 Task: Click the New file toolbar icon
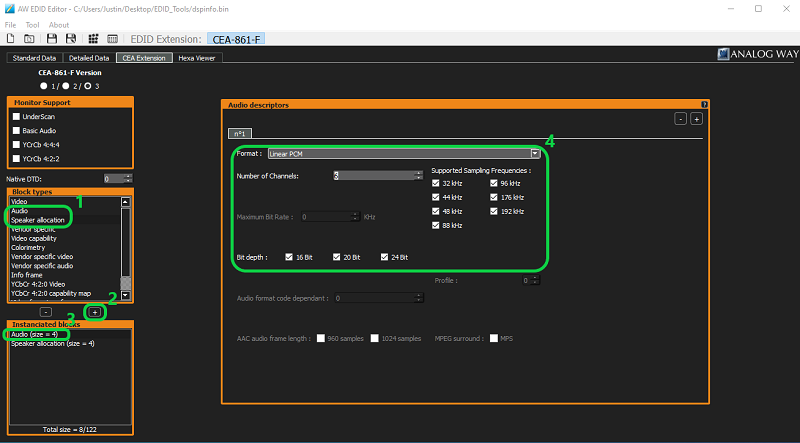coord(10,39)
